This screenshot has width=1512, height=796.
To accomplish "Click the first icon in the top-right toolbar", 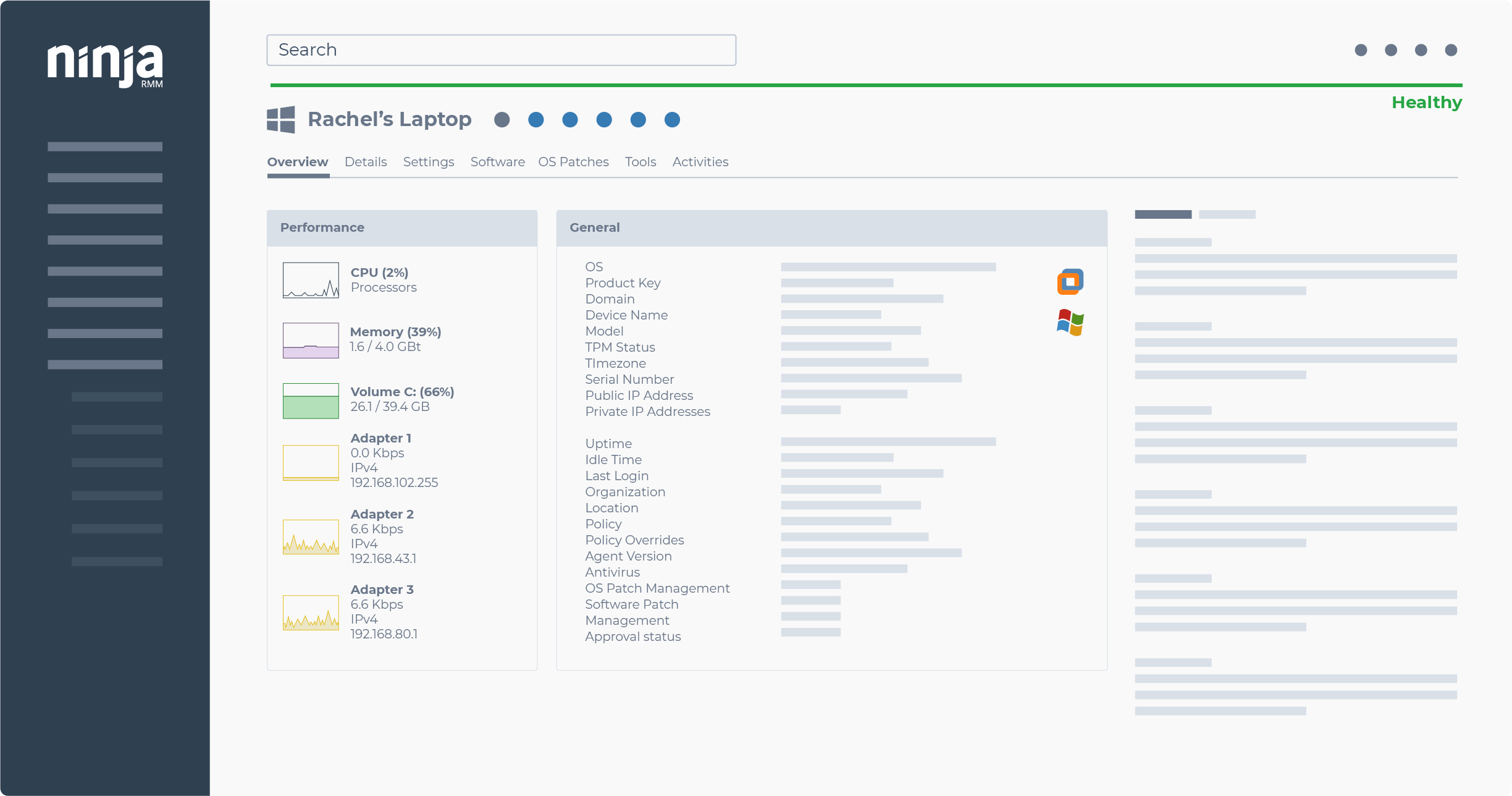I will [1361, 51].
